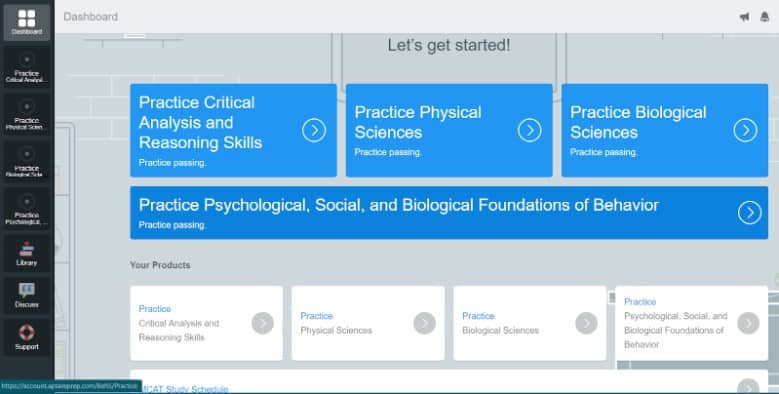Open the notifications bell icon

tap(765, 16)
